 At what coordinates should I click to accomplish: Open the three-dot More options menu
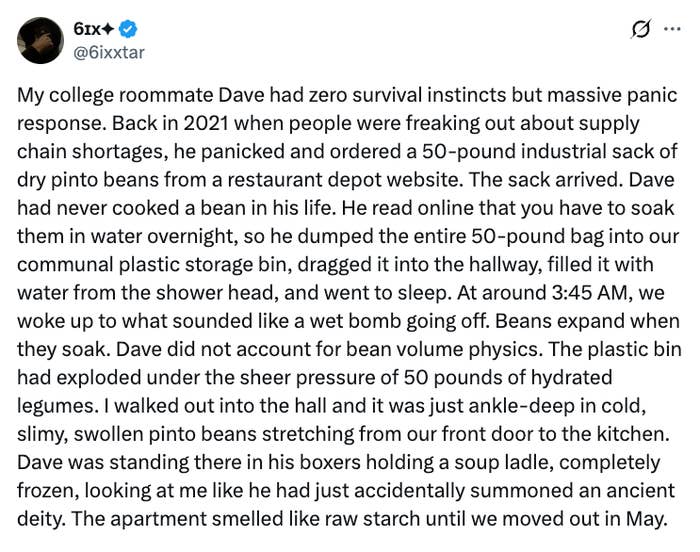point(672,29)
